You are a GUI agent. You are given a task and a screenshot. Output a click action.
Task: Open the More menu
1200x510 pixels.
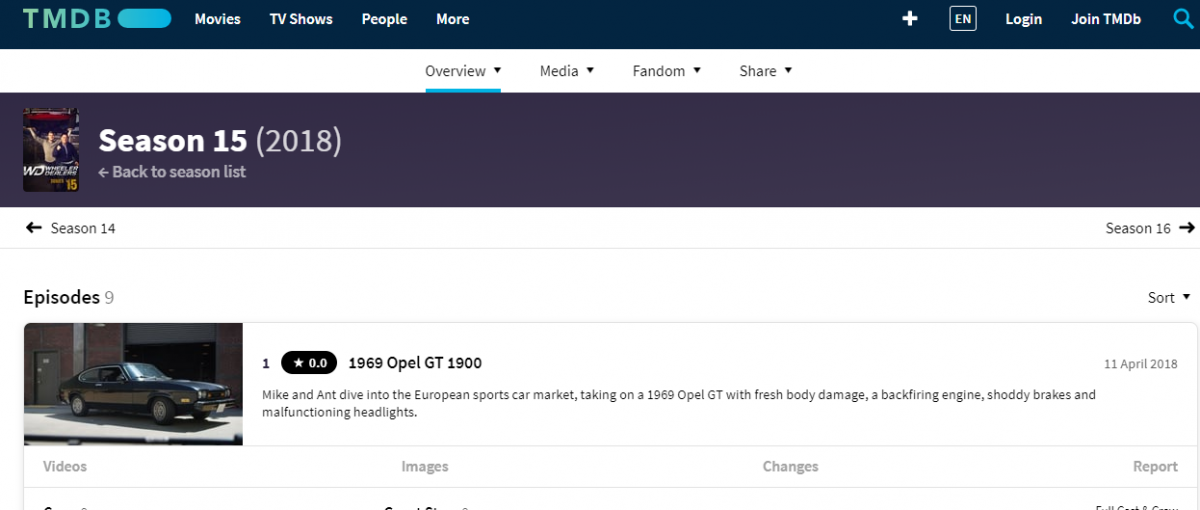click(x=453, y=19)
